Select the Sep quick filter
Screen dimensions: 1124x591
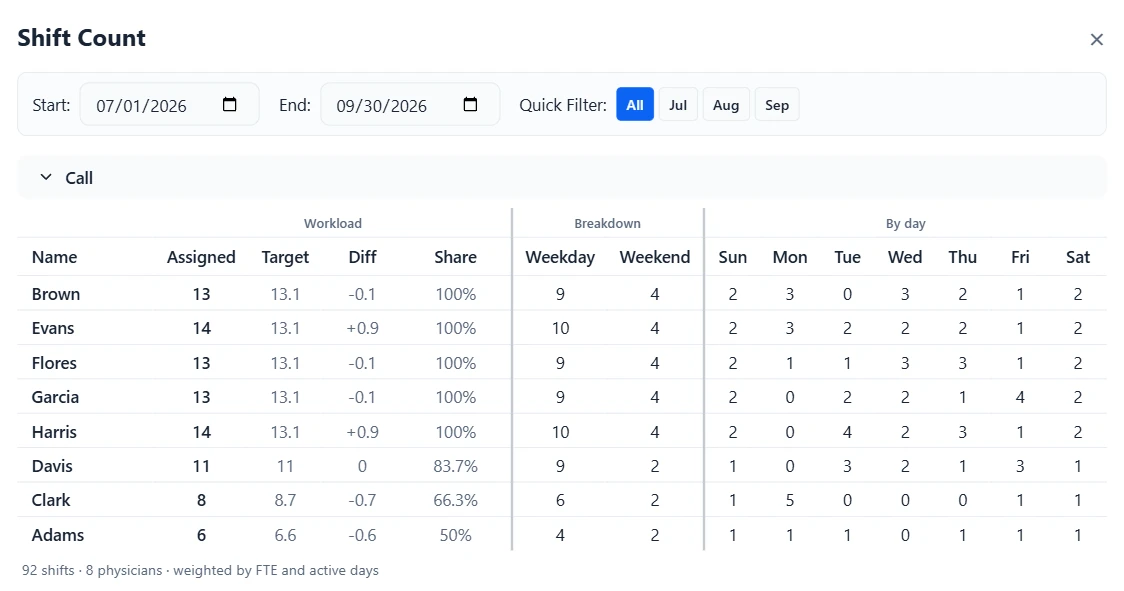click(777, 105)
